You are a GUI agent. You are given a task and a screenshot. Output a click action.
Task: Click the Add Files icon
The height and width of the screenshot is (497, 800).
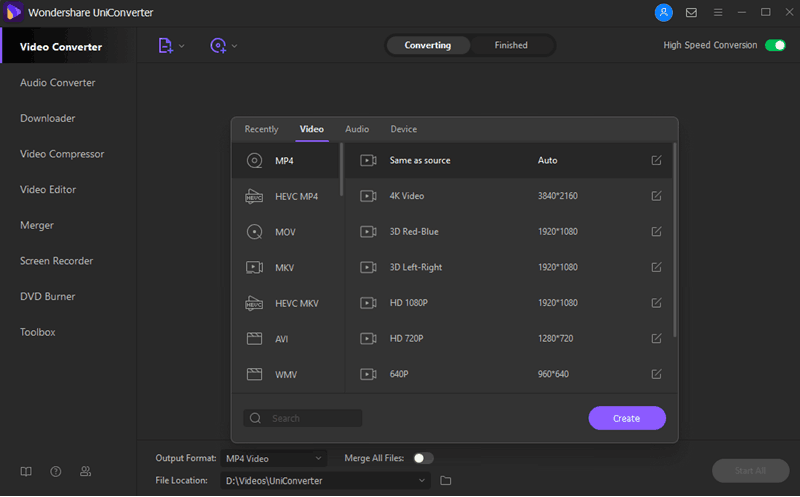[165, 45]
